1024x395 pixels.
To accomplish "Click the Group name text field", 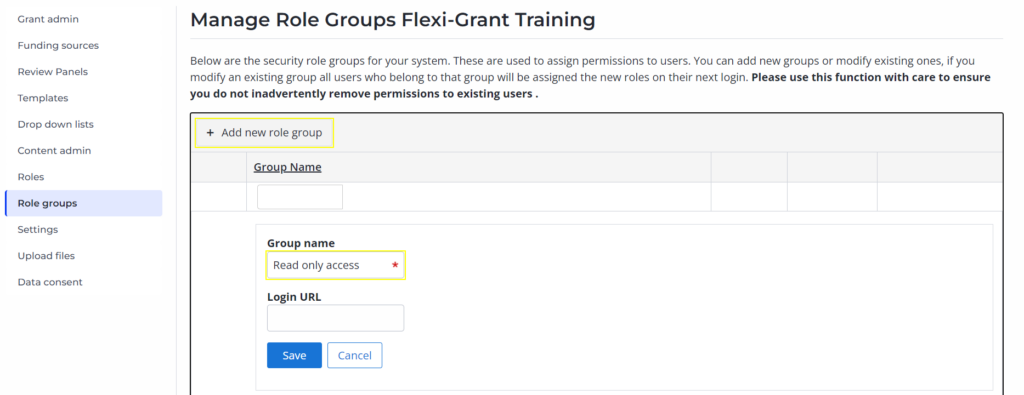I will [336, 265].
